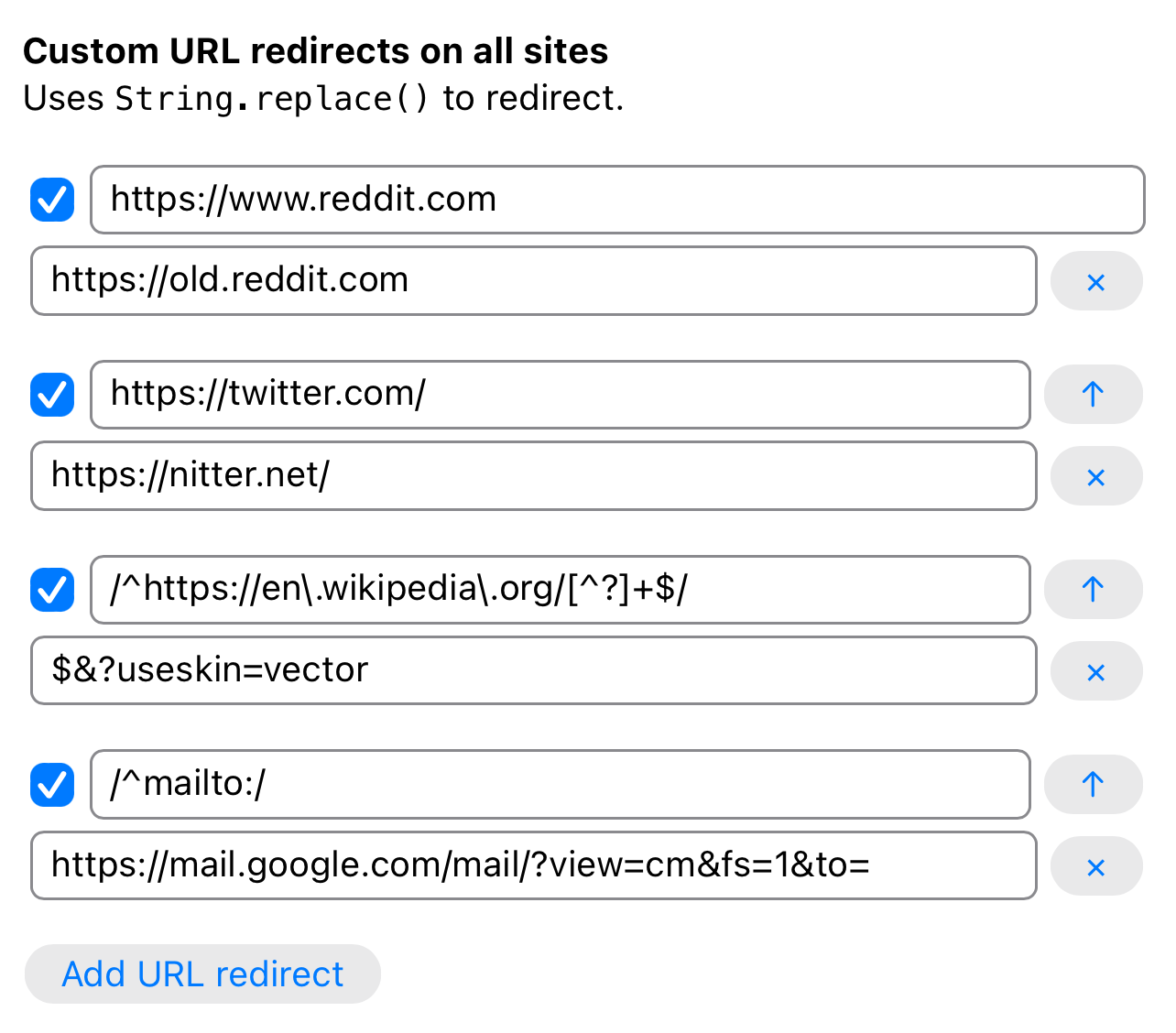Remove the useskin=vector redirect rule
Image resolution: width=1176 pixels, height=1033 pixels.
point(1095,672)
